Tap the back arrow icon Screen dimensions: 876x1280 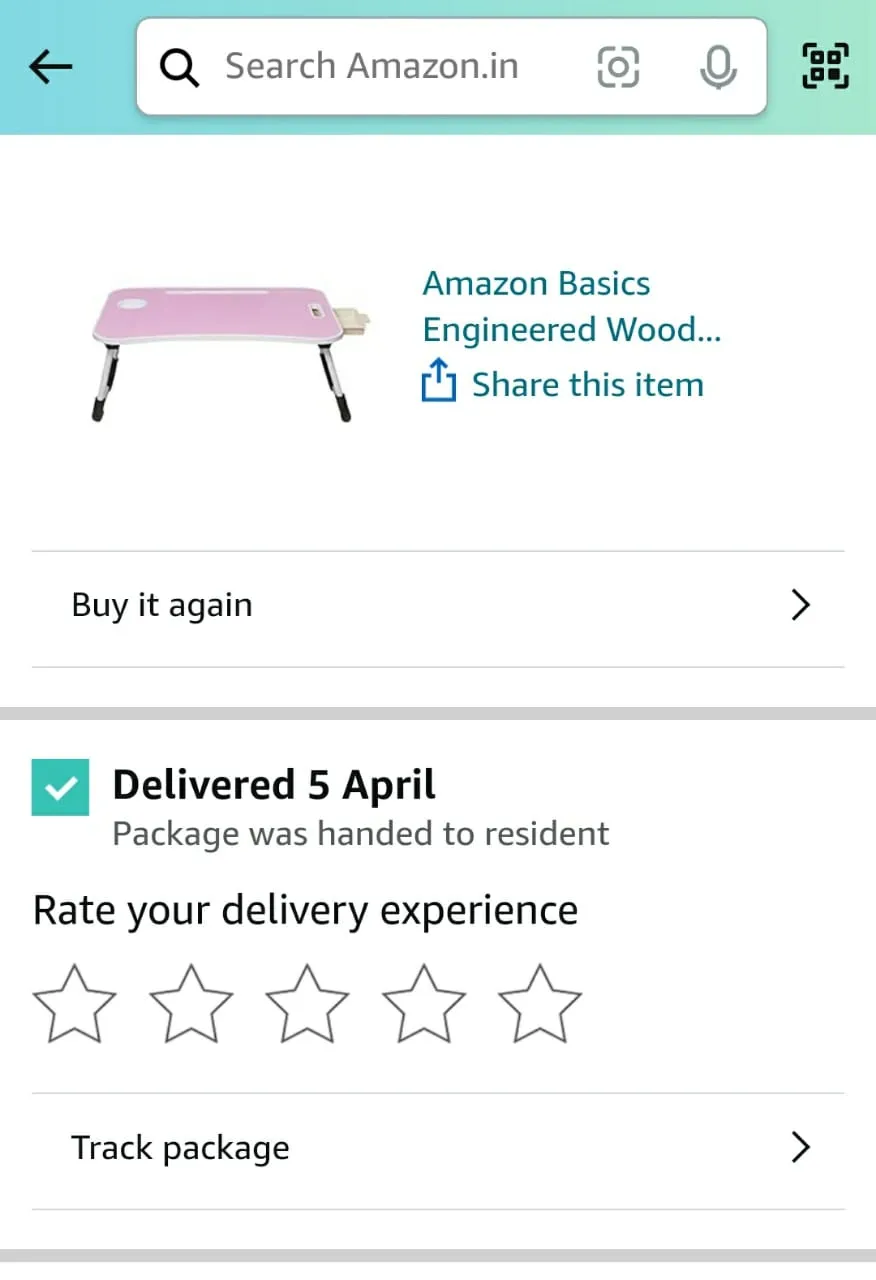pos(51,67)
